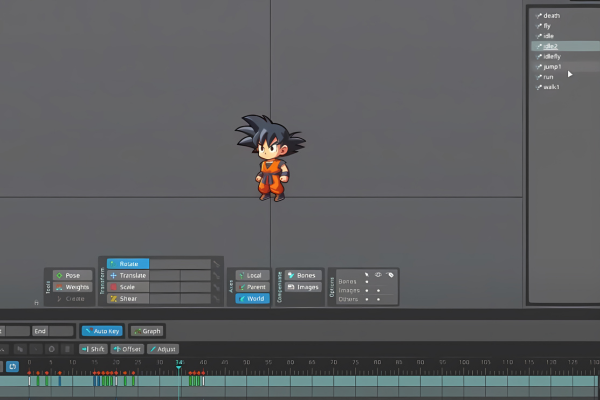Select the Weights tool

72,287
